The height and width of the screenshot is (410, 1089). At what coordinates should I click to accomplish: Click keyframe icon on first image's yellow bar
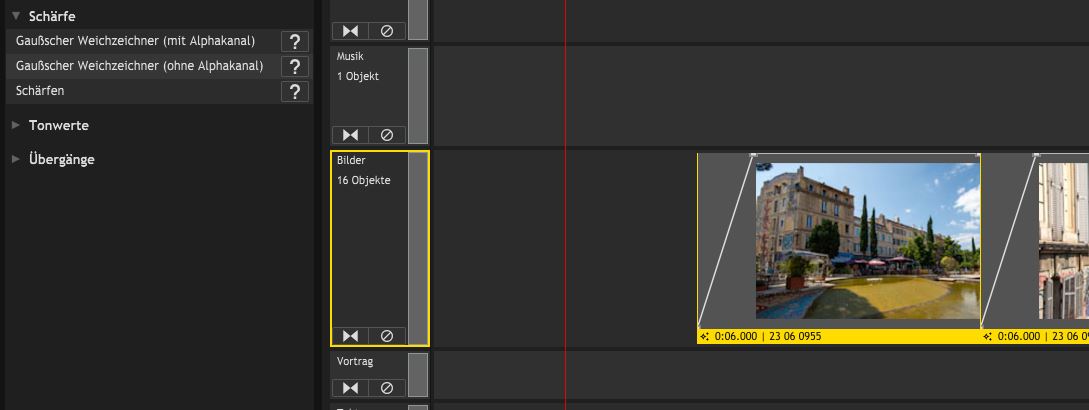(x=704, y=336)
